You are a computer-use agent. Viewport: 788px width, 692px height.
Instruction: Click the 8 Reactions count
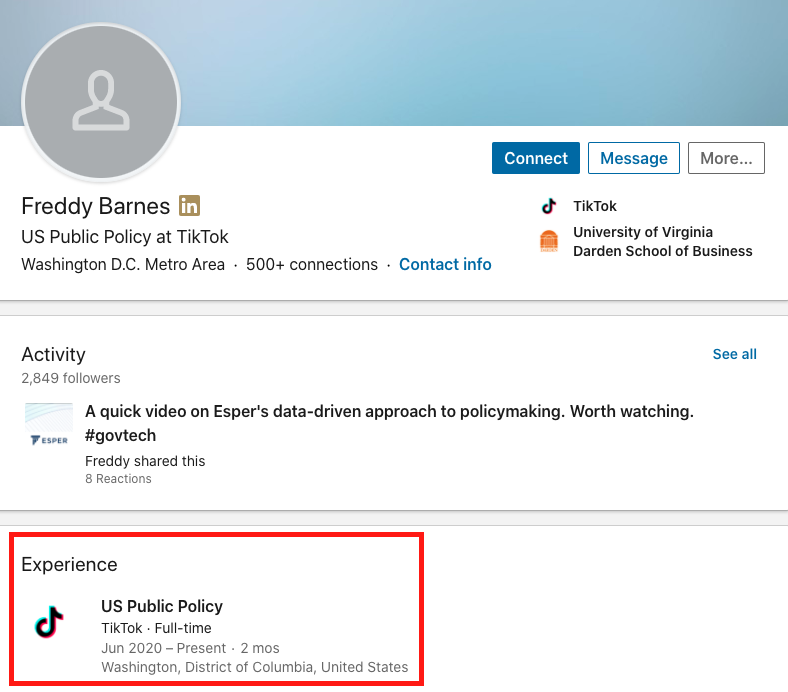[118, 478]
